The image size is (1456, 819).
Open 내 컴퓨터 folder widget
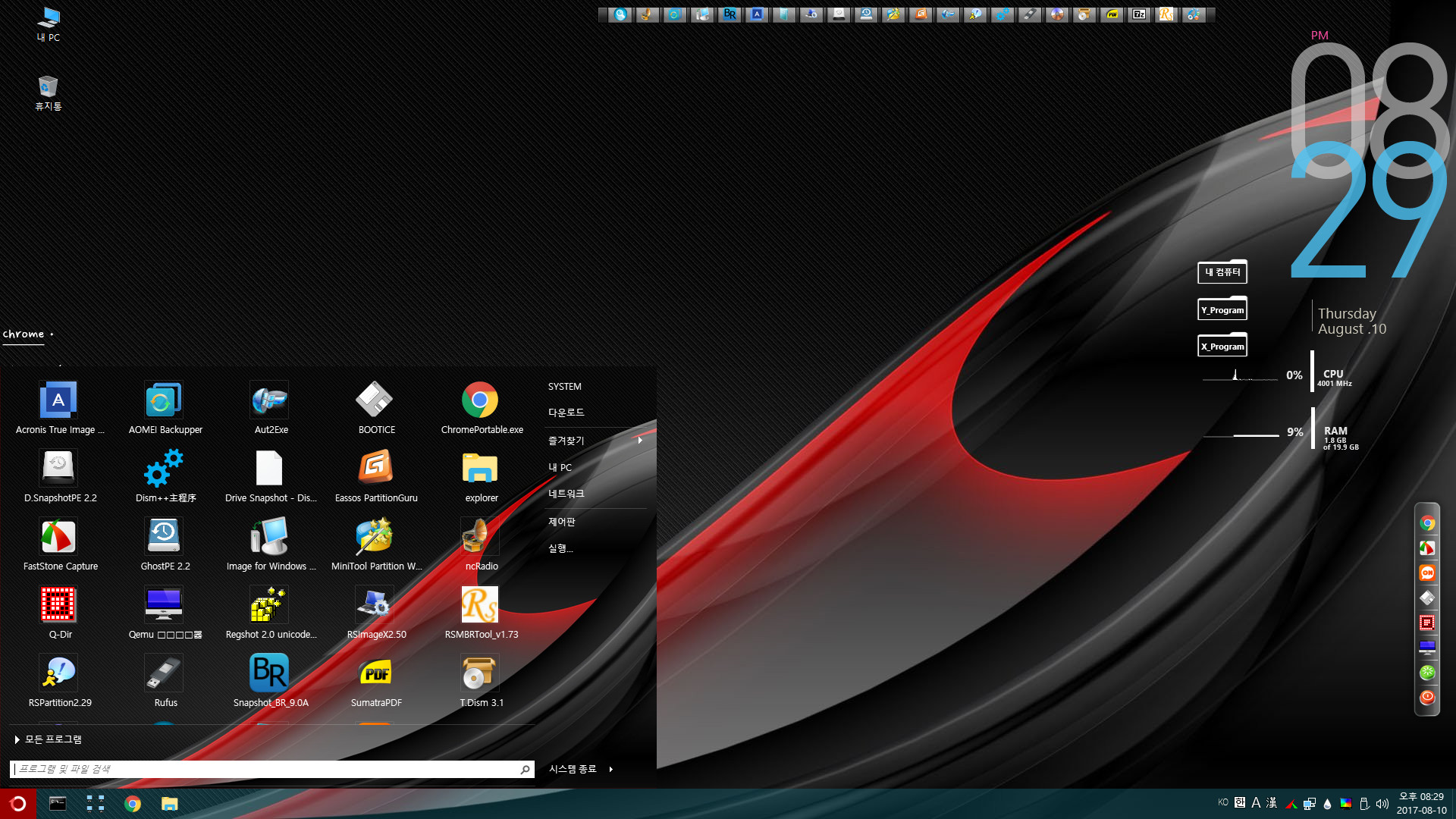1222,272
